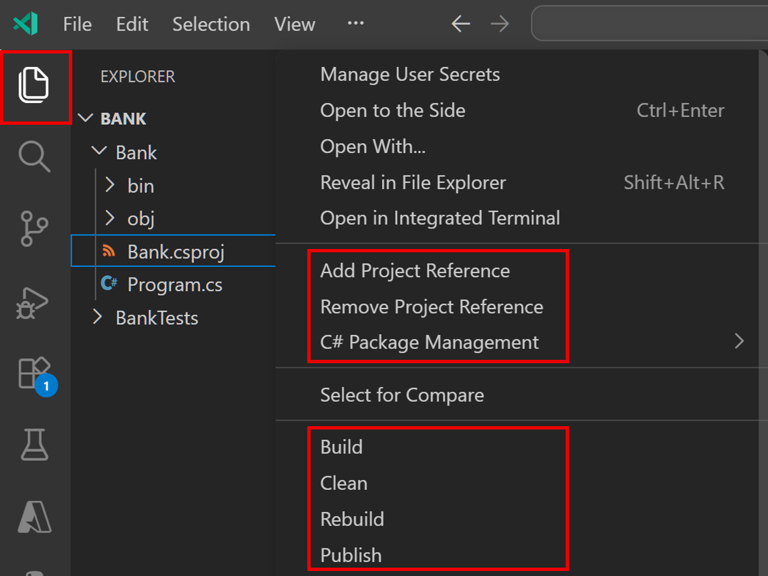Click the title bar search box

point(650,24)
